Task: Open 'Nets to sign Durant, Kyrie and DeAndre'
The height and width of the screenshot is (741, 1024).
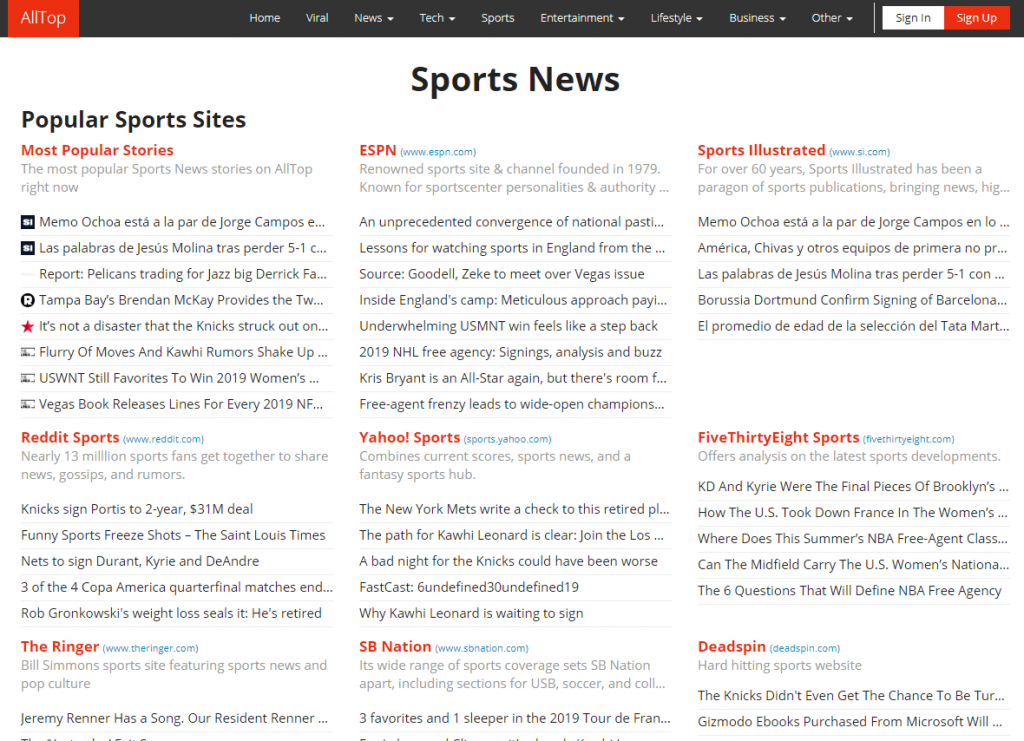Action: [x=140, y=561]
